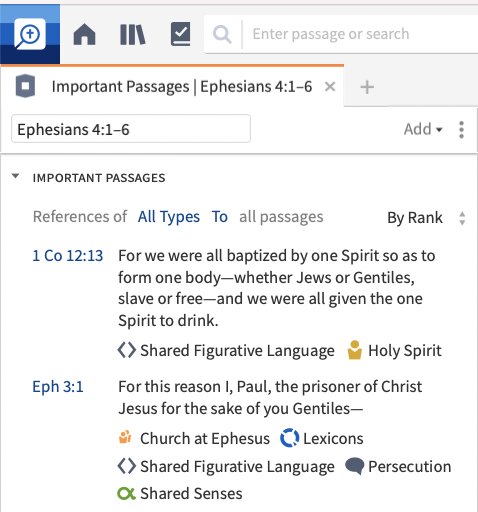478x512 pixels.
Task: Open the Home icon
Action: pos(84,34)
